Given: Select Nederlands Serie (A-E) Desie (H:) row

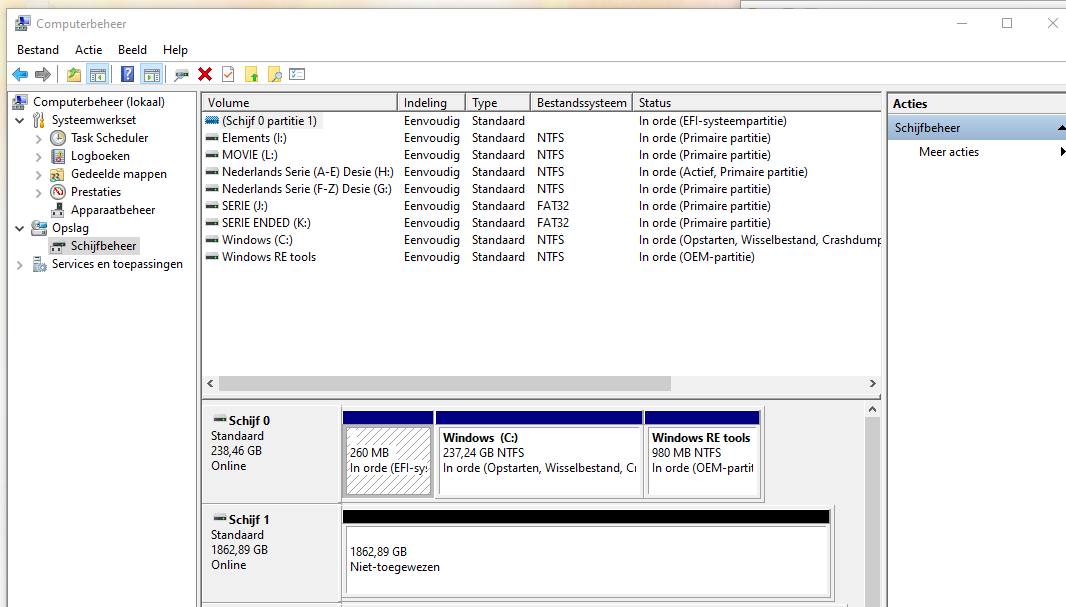Looking at the screenshot, I should pyautogui.click(x=542, y=172).
